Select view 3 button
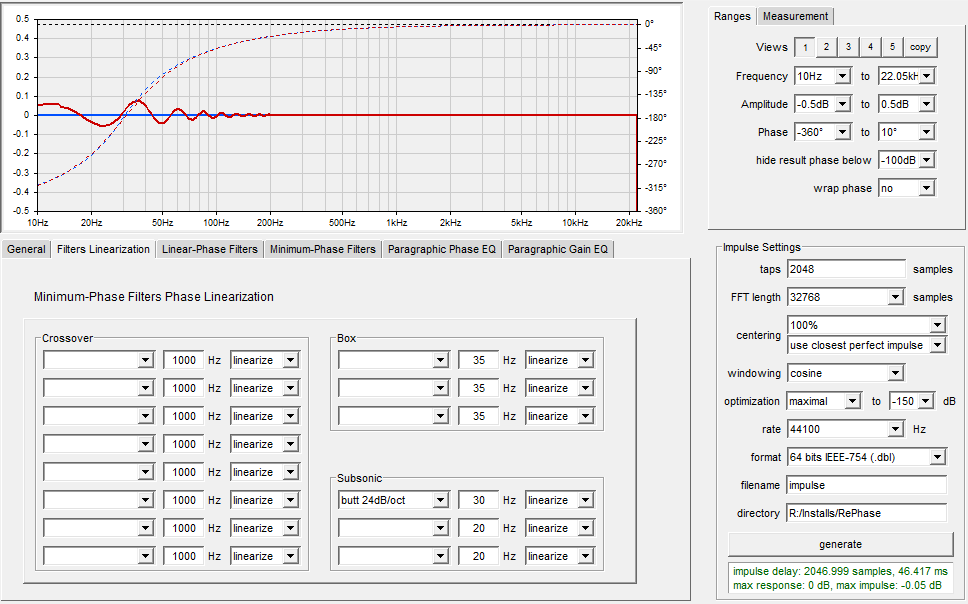The height and width of the screenshot is (604, 968). [x=848, y=47]
